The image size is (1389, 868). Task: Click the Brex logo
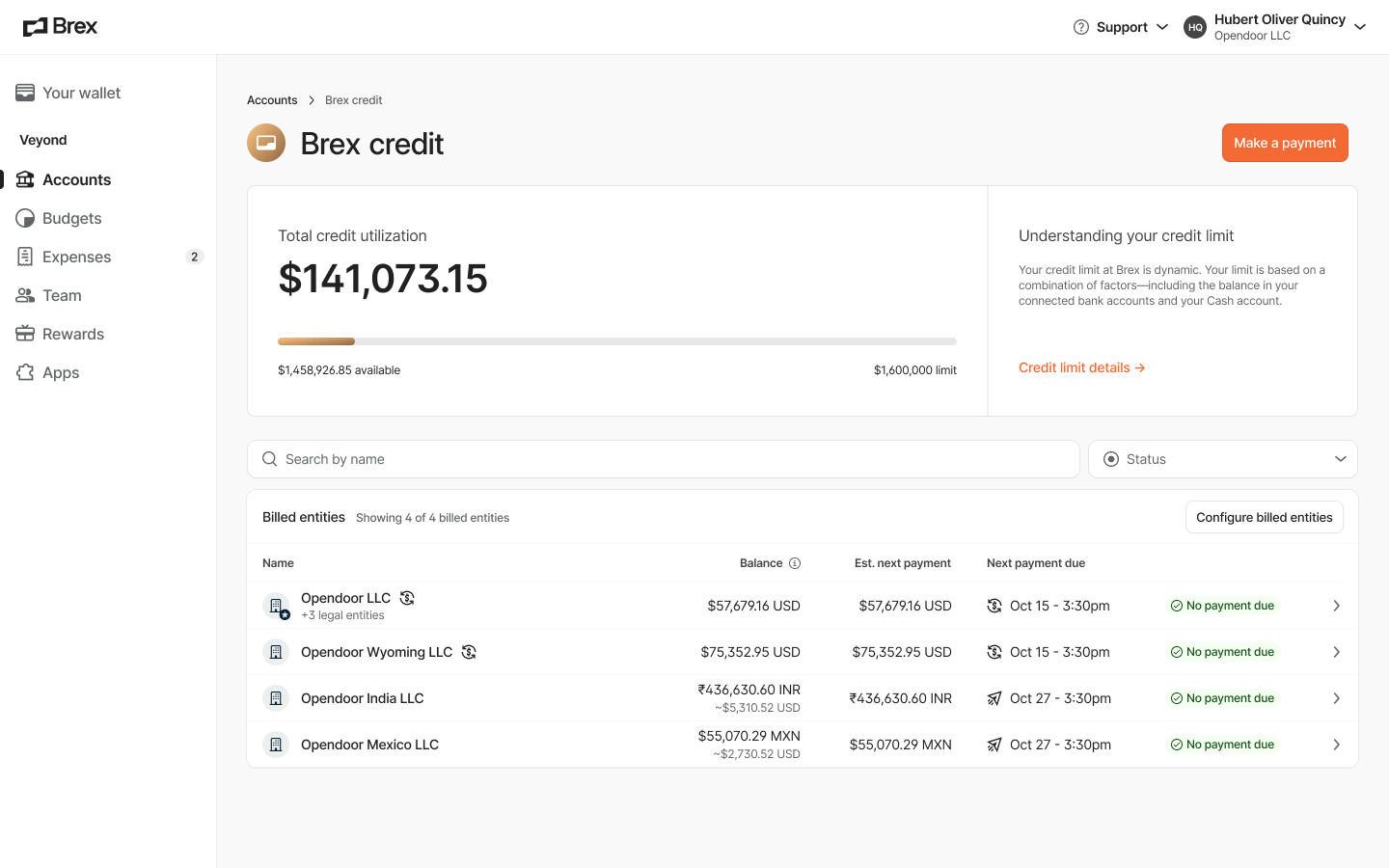[60, 26]
